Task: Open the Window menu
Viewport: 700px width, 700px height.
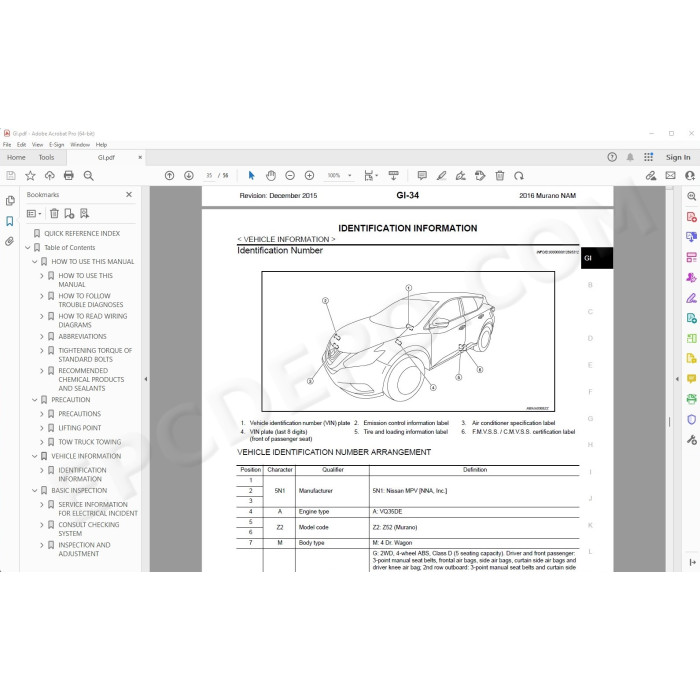Action: 80,145
